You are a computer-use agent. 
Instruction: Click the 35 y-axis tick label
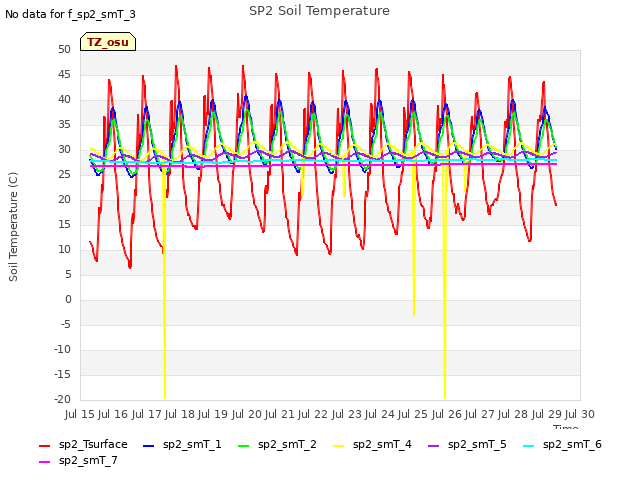(x=64, y=124)
